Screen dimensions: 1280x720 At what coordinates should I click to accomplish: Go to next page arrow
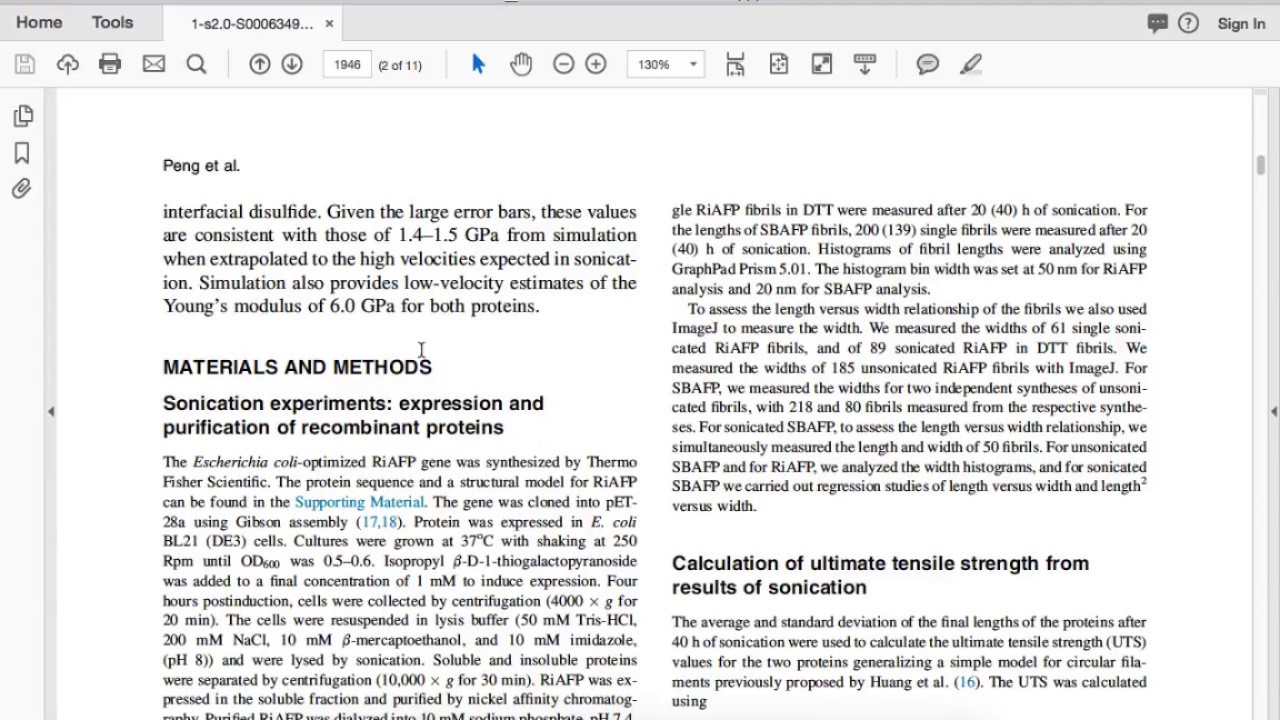tap(292, 64)
